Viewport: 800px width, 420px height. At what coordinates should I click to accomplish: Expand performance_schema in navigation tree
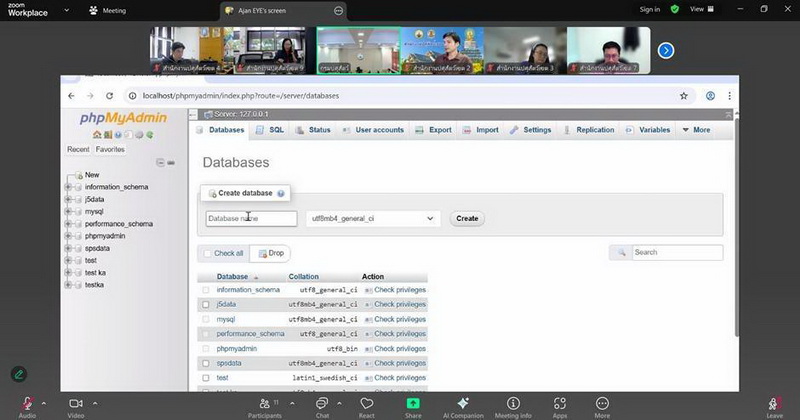[x=68, y=224]
